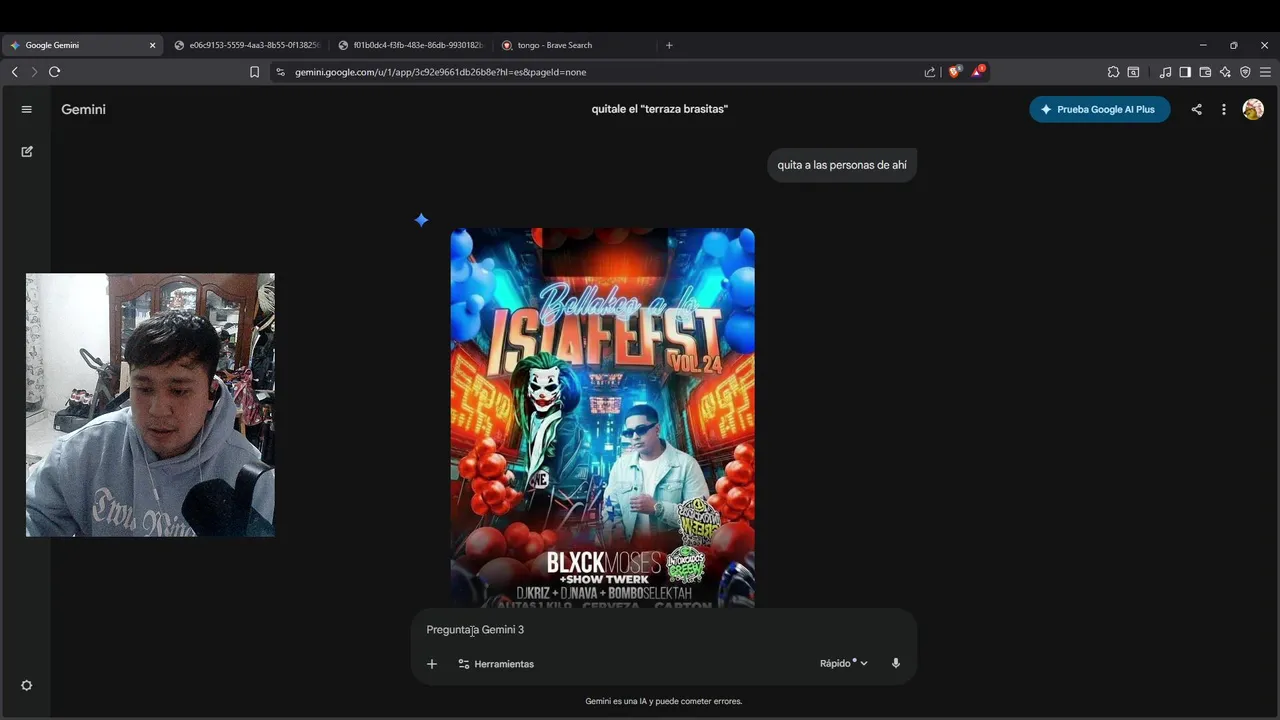This screenshot has width=1280, height=720.
Task: Open the three-dot conversation options menu
Action: [1224, 109]
